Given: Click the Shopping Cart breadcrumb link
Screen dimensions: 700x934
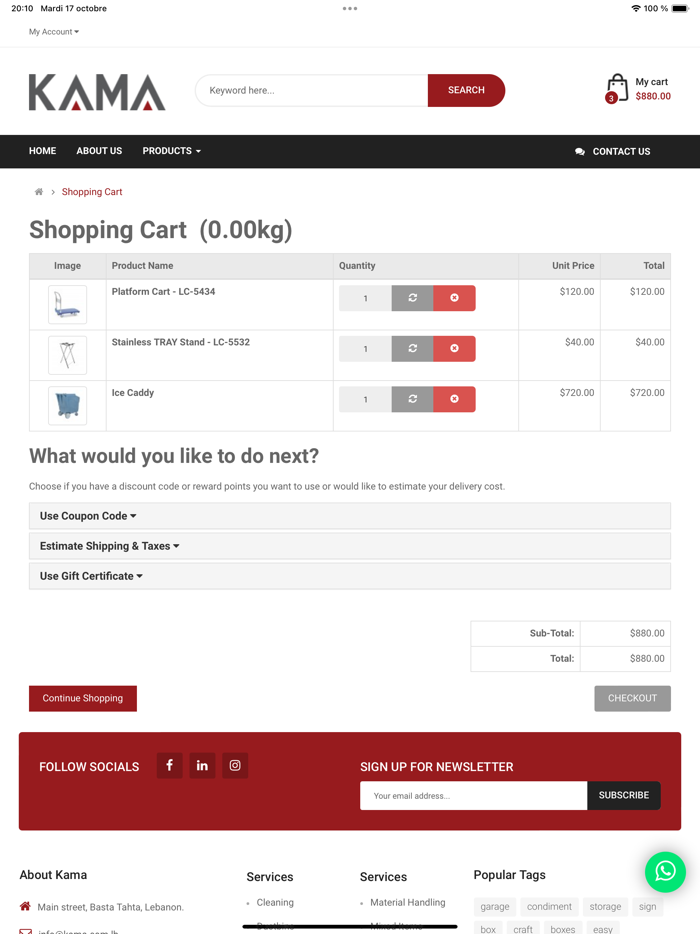Looking at the screenshot, I should click(x=92, y=192).
